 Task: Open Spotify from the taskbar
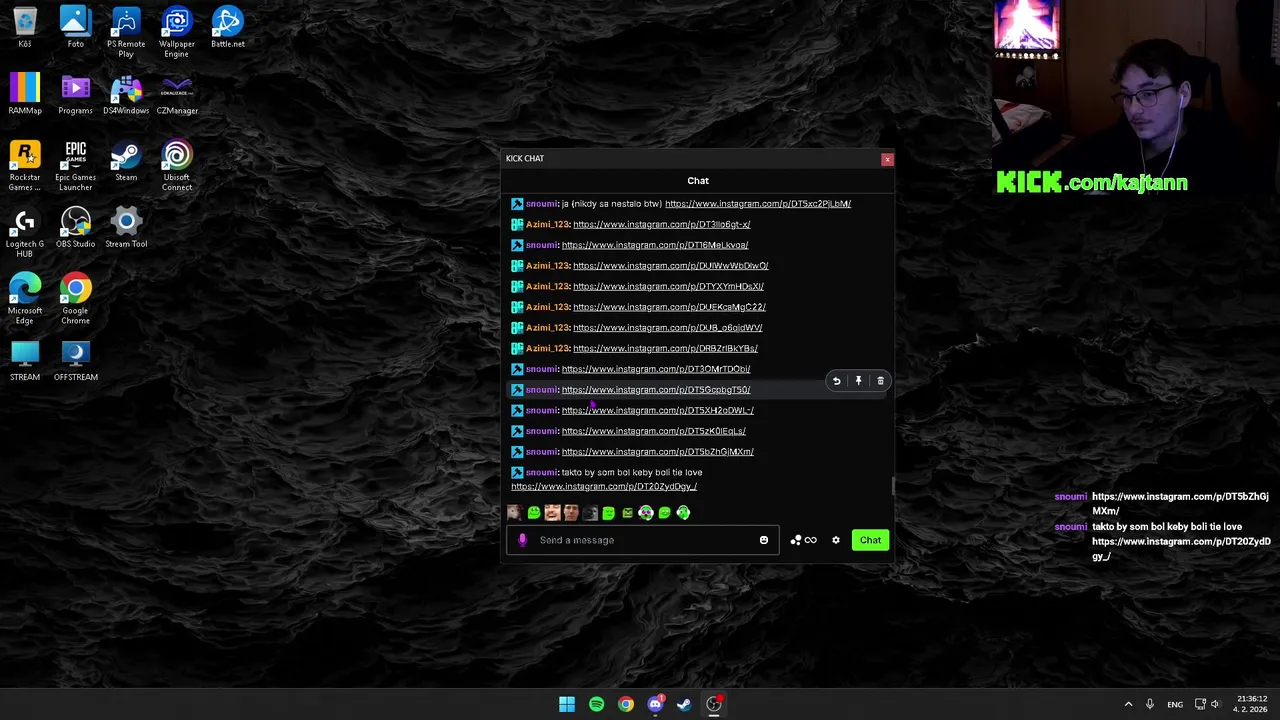point(596,704)
